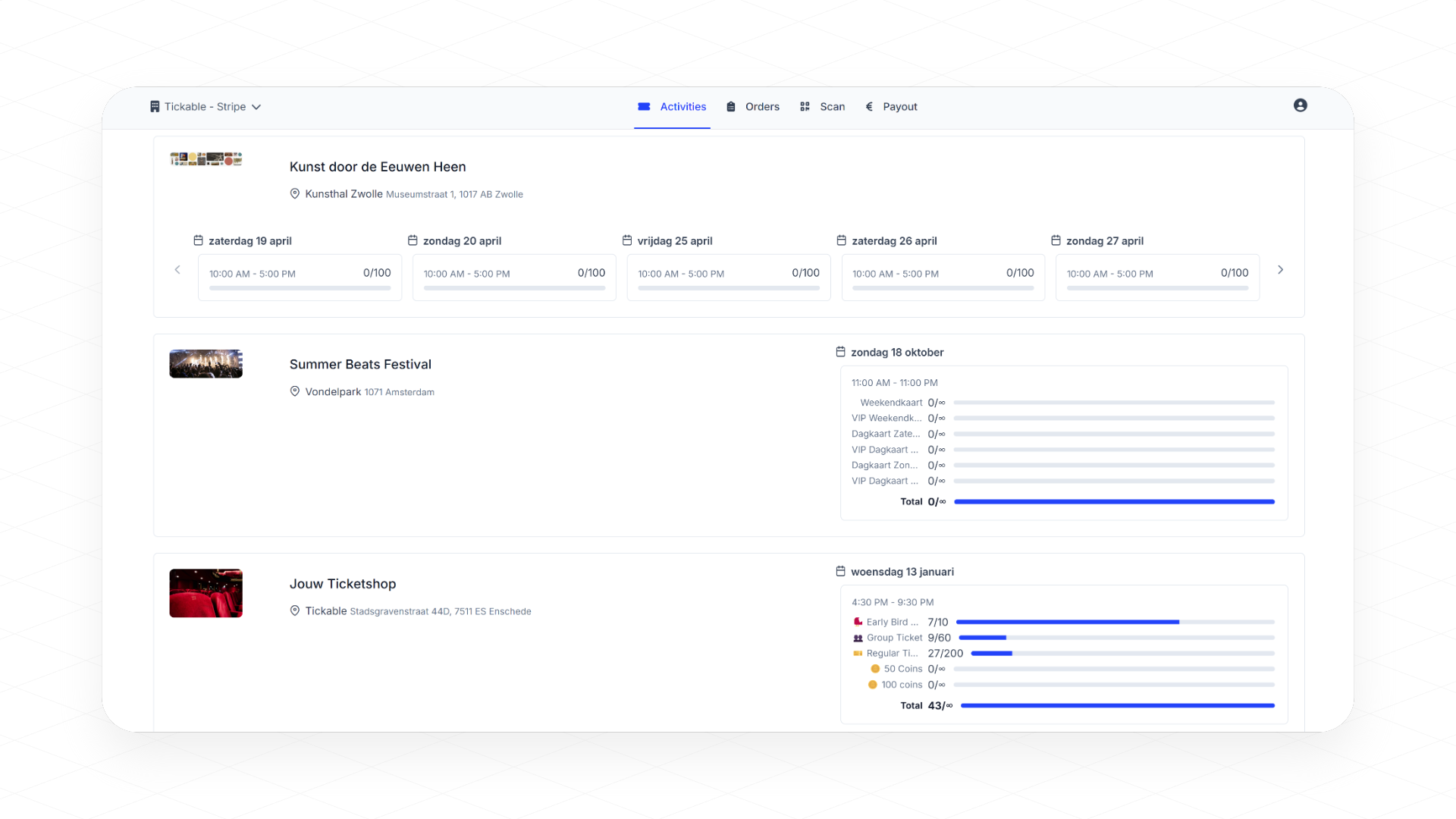Open Kunst door de Eeuwen Heen event
This screenshot has width=1456, height=819.
[377, 167]
